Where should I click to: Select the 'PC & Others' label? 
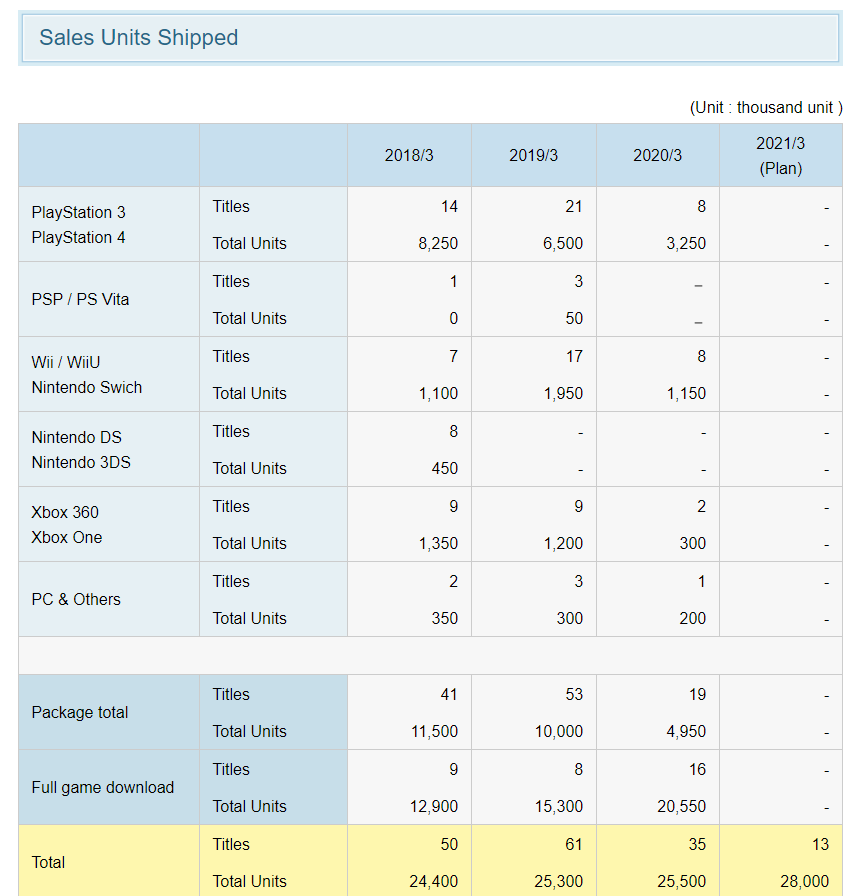[x=76, y=599]
